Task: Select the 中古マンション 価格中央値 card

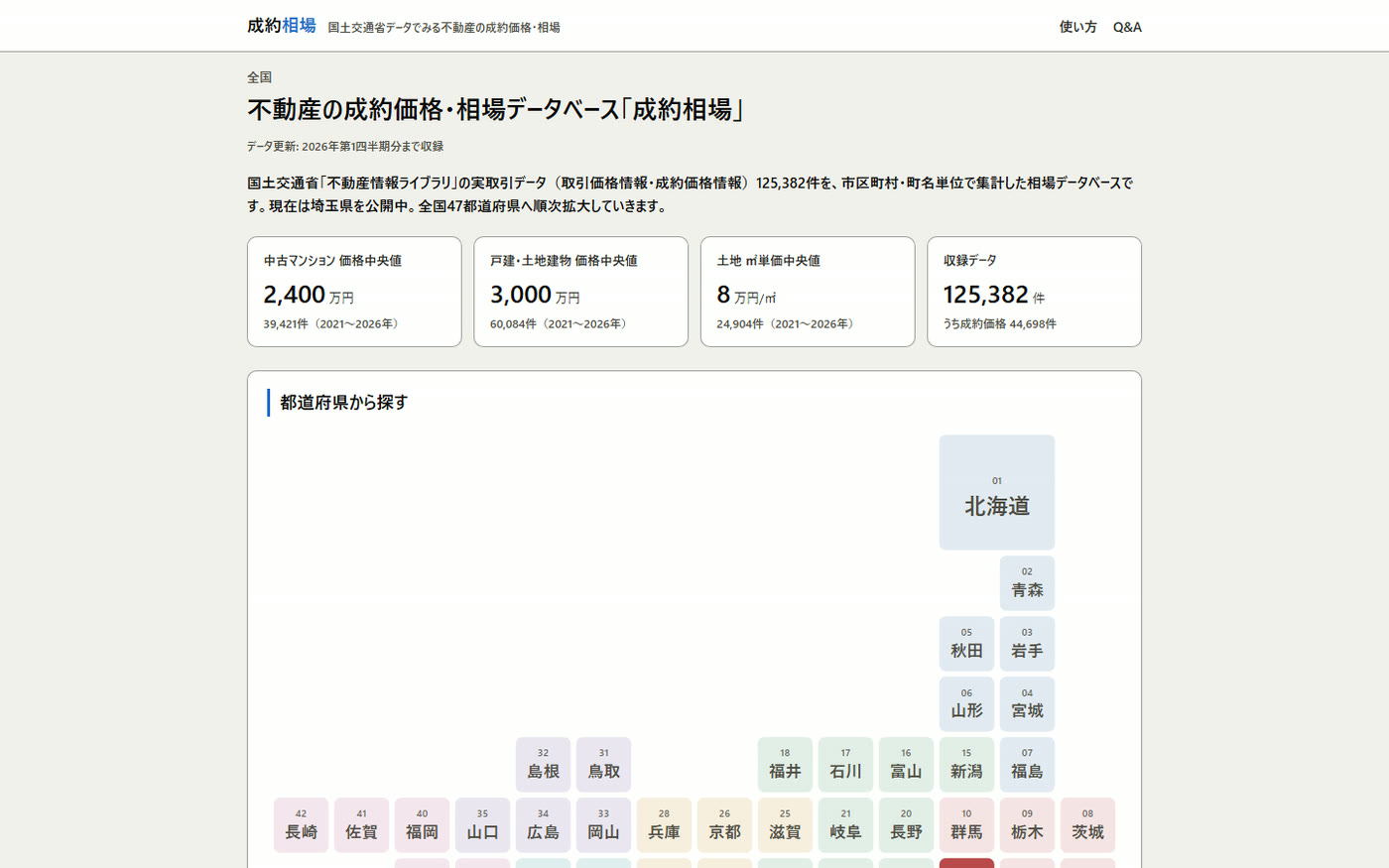Action: pos(354,292)
